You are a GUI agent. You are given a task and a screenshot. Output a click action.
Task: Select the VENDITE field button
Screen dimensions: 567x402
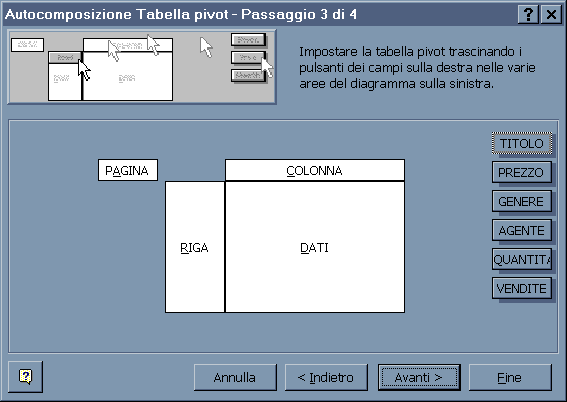click(522, 288)
